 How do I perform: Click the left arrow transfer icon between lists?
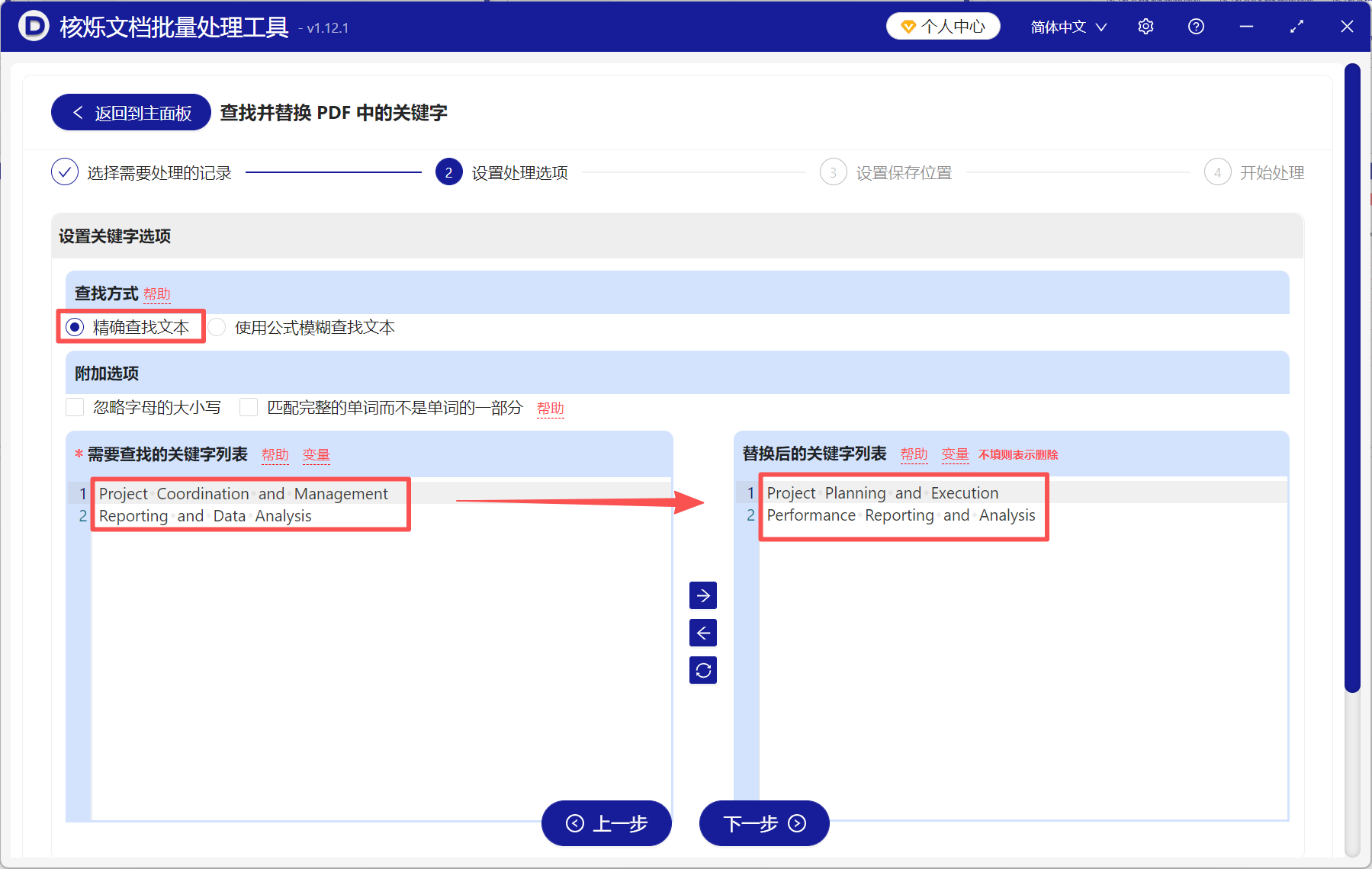pos(702,633)
